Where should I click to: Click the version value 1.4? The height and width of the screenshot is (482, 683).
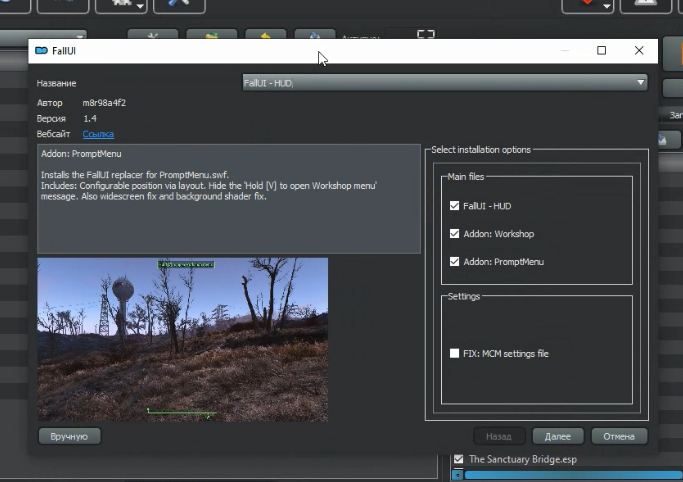pos(90,118)
